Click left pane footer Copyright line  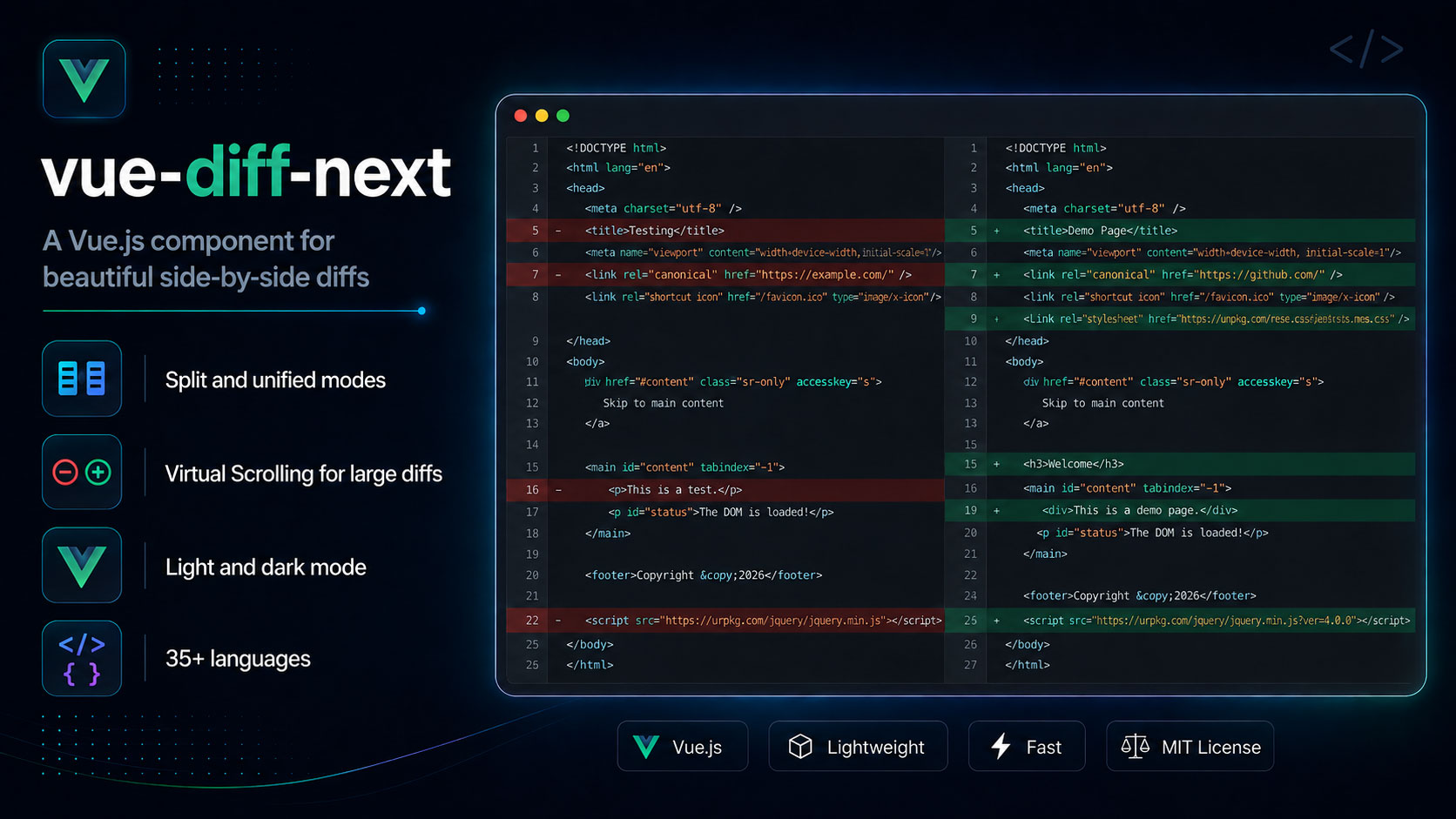(704, 575)
